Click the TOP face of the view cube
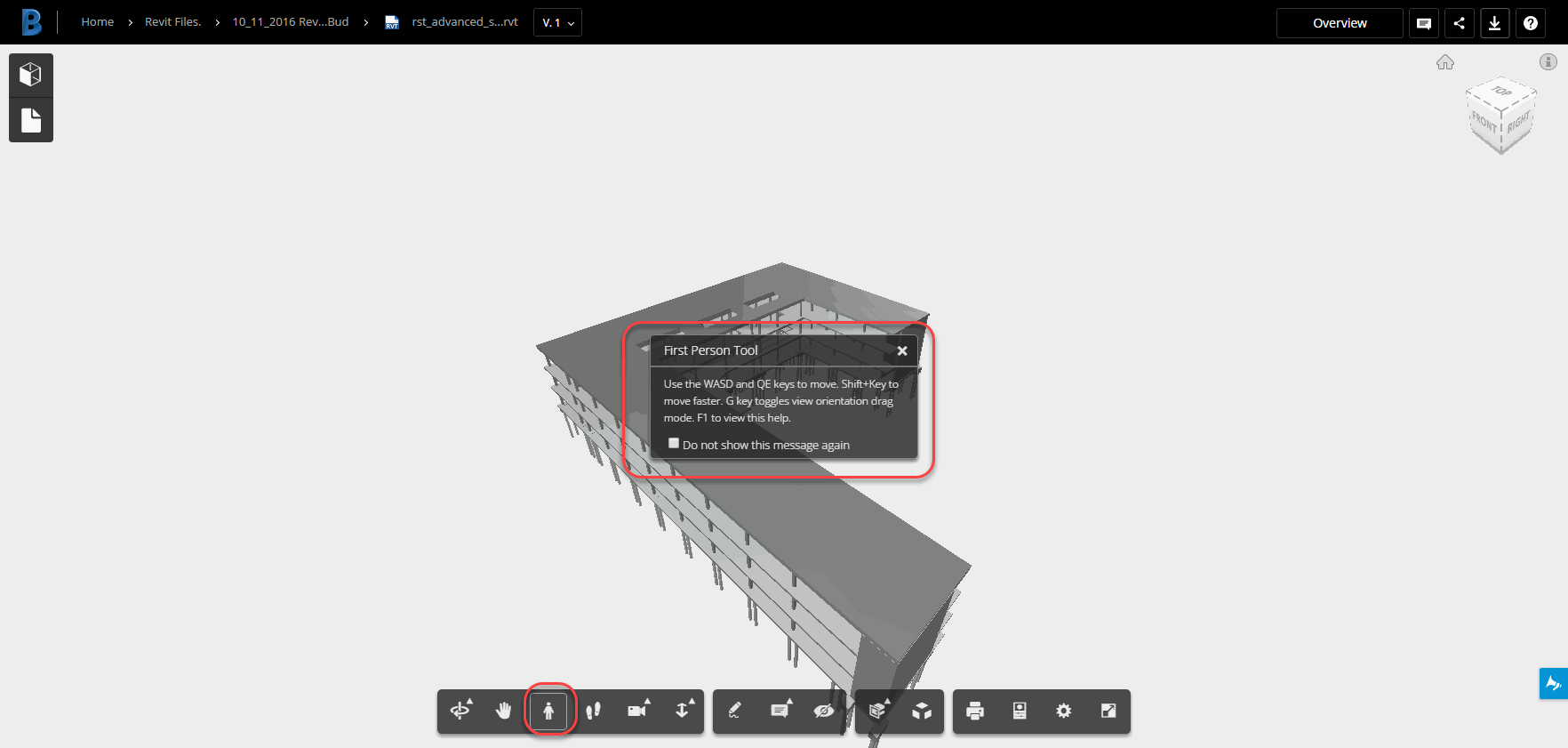Viewport: 1568px width, 748px height. coord(1501,92)
